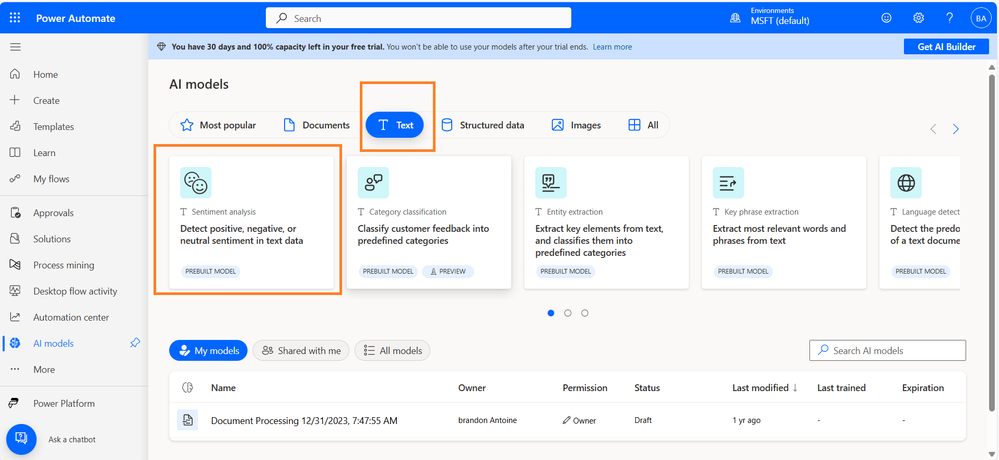
Task: Click the Last trained column header
Action: point(841,387)
